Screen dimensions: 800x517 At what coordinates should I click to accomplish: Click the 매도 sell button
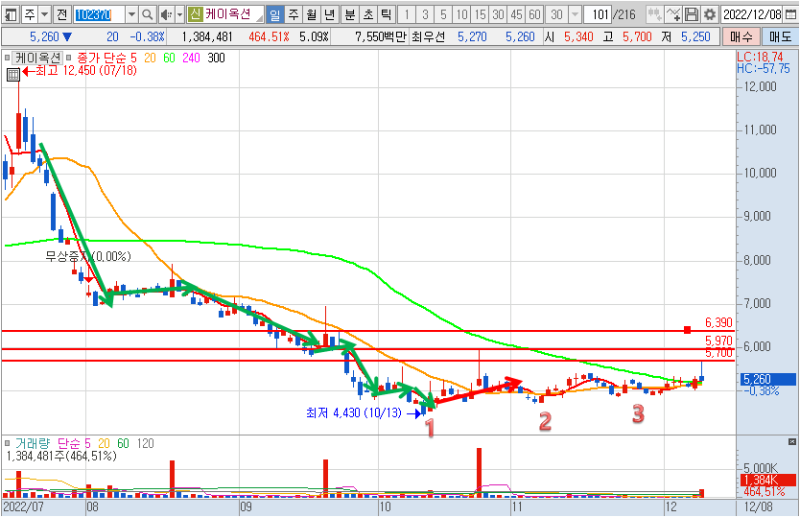tap(780, 37)
